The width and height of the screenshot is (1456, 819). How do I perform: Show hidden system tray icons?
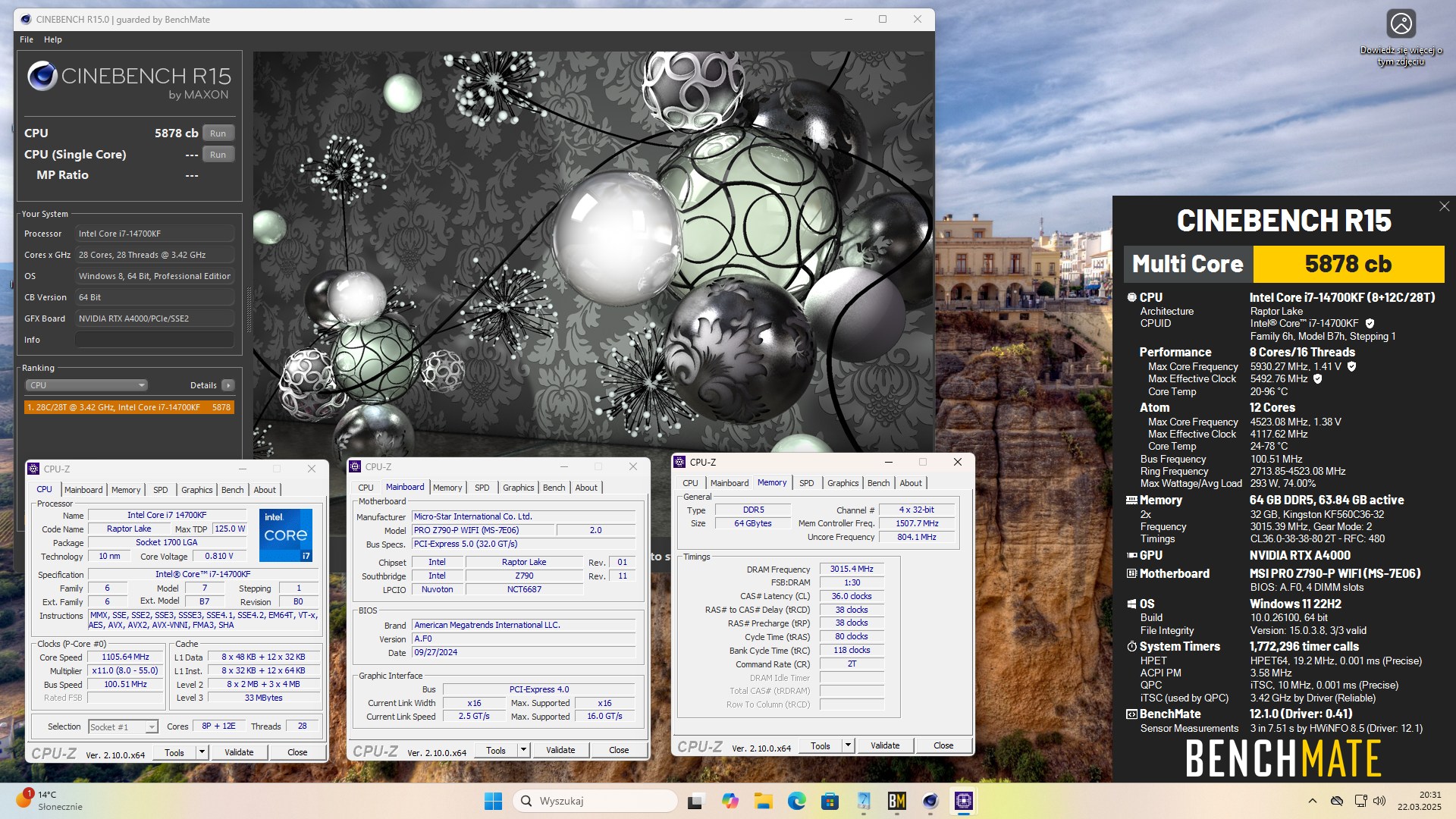click(x=1312, y=801)
